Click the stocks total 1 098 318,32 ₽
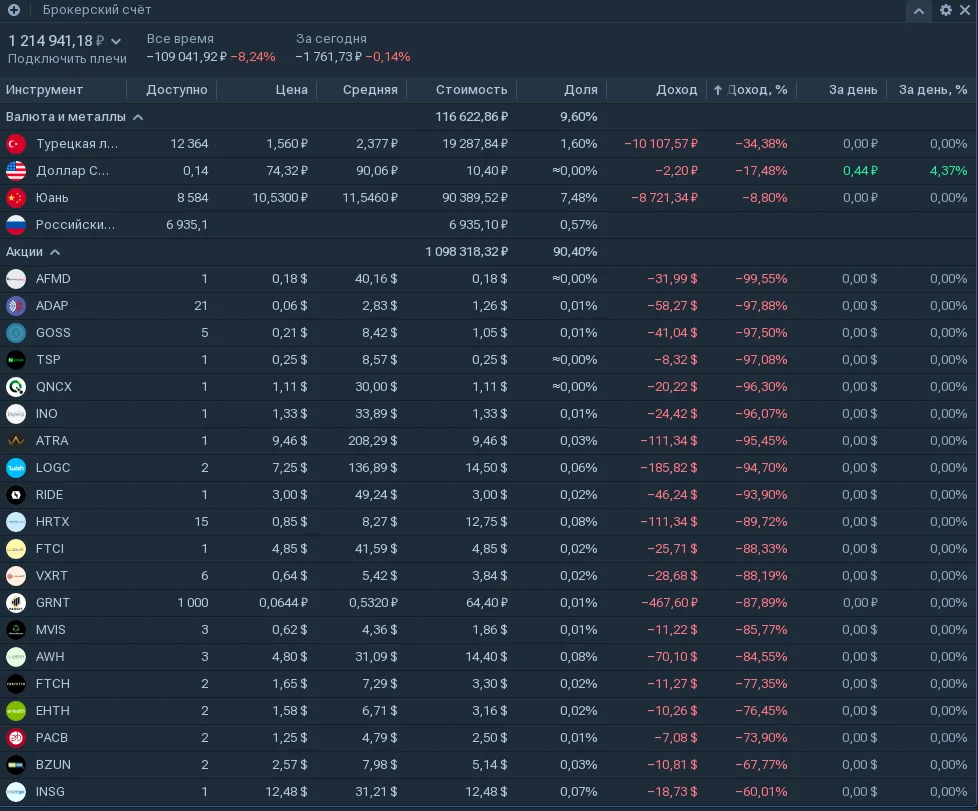This screenshot has height=811, width=978. pyautogui.click(x=467, y=252)
